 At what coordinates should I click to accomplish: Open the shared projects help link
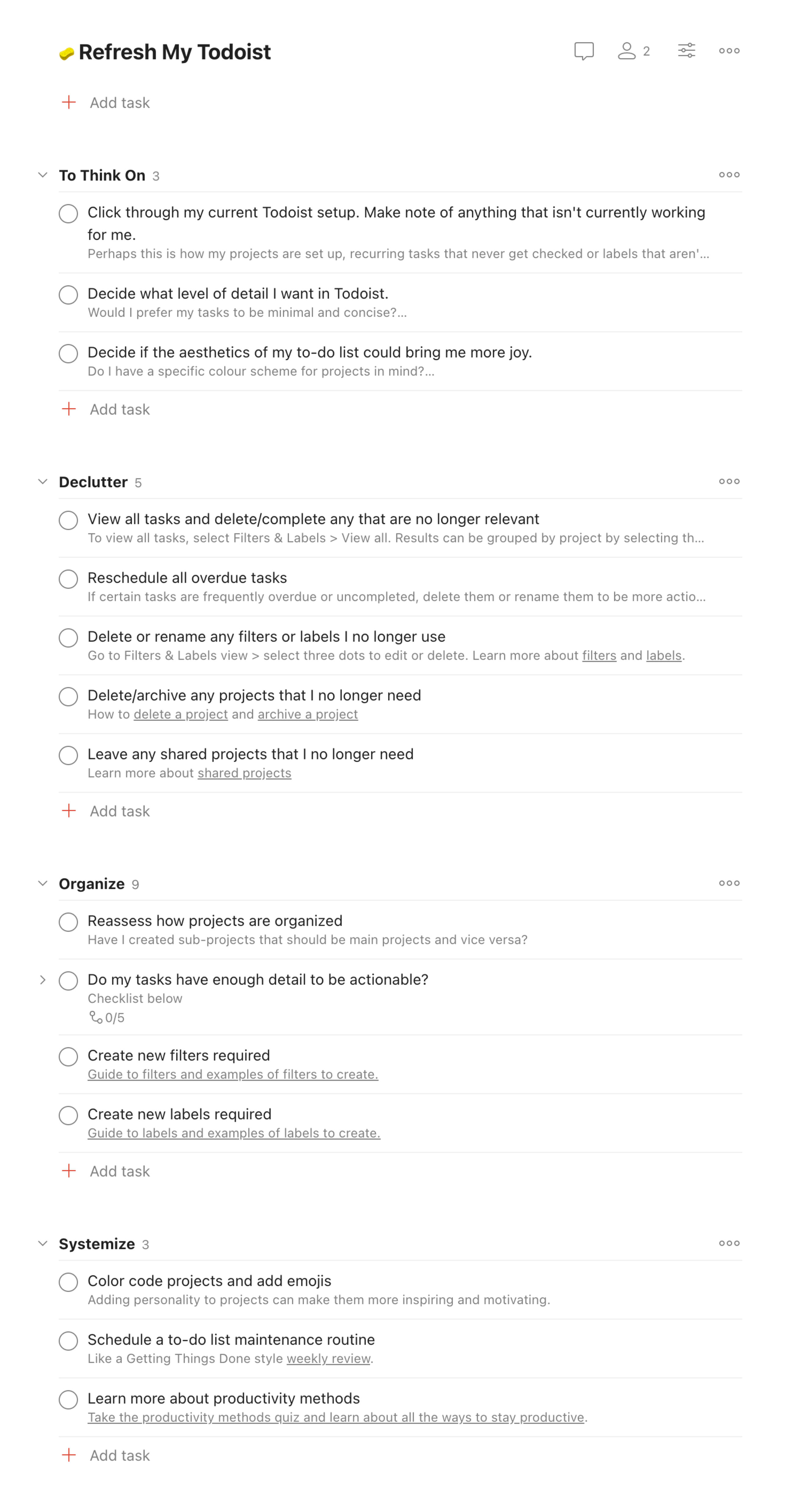[x=244, y=773]
